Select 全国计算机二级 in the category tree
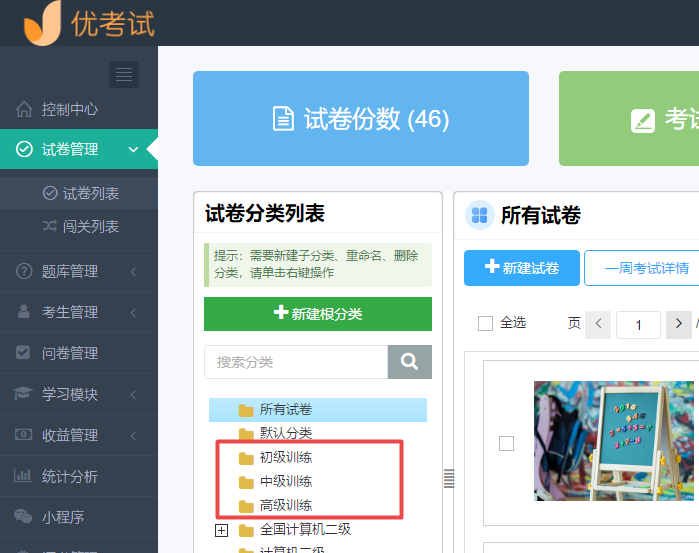Screen dimensions: 699x553 coord(305,530)
